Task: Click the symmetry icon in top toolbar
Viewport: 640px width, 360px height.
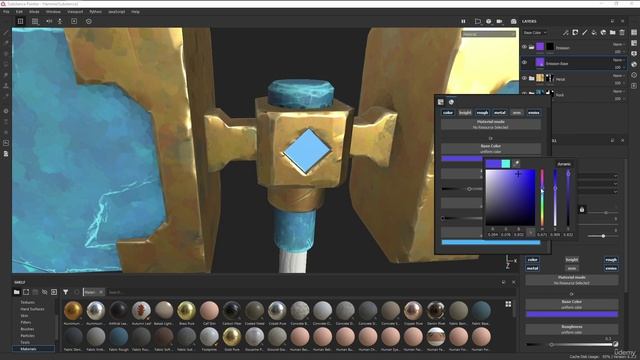Action: click(49, 21)
